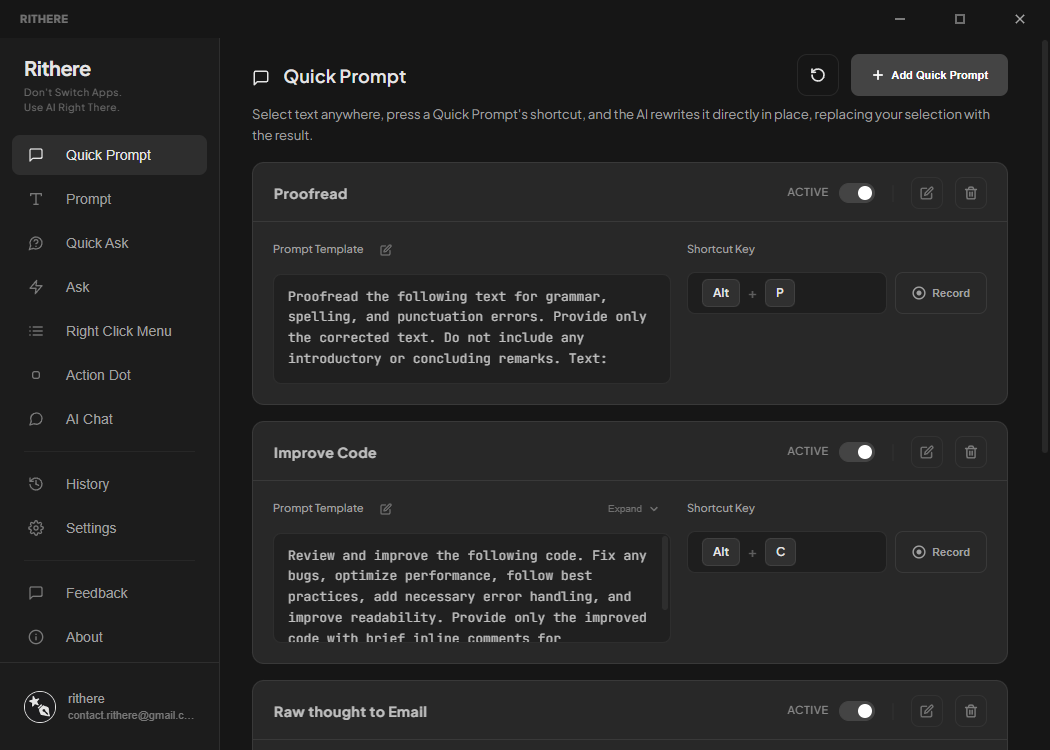This screenshot has height=750, width=1050.
Task: Click the chat bubble icon beside Quick Prompt title
Action: tap(261, 78)
